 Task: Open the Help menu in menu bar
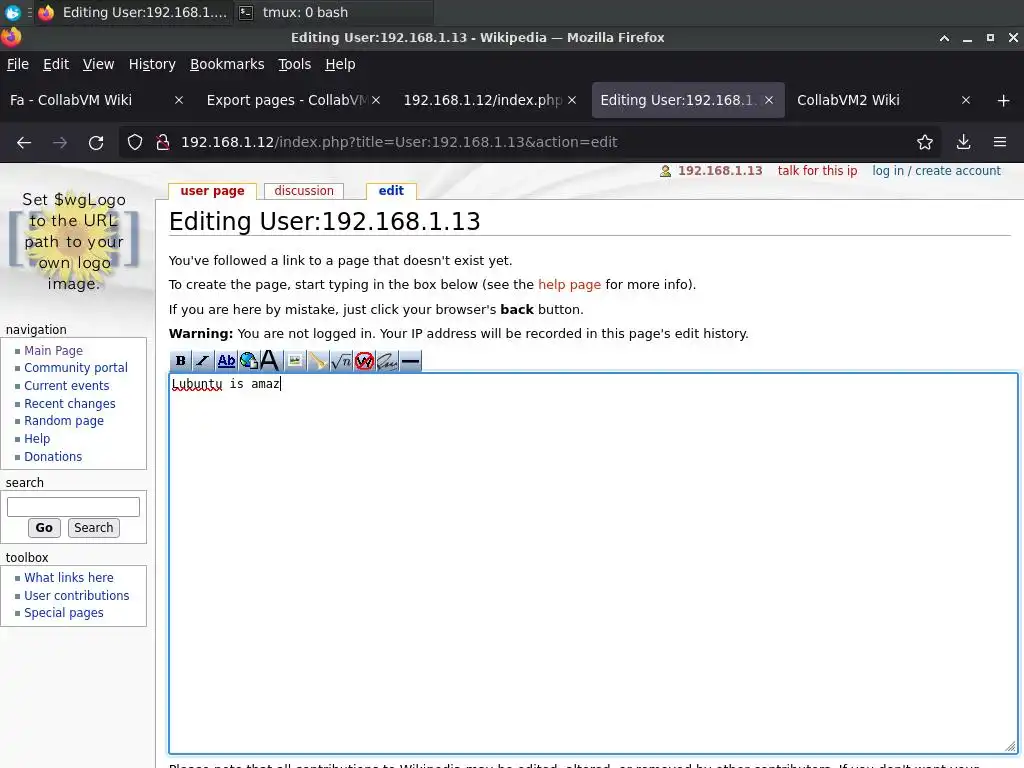coord(340,64)
